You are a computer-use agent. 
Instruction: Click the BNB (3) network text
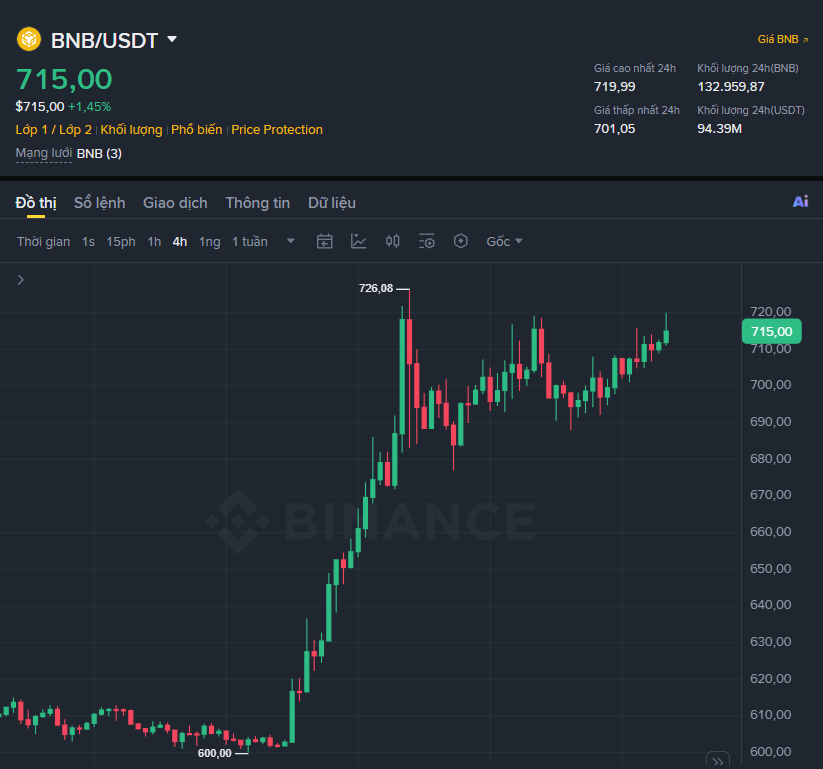(99, 154)
